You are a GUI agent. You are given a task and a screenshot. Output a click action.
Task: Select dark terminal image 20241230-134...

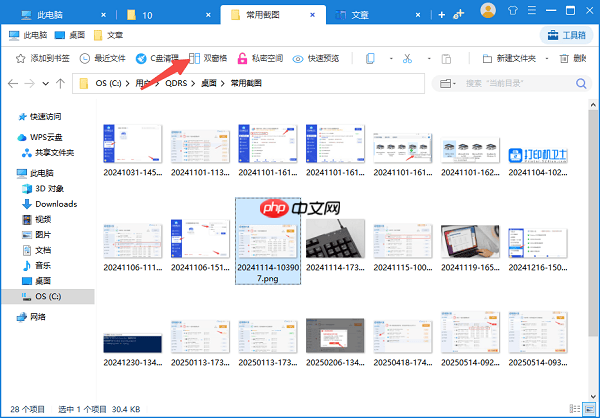pos(132,343)
